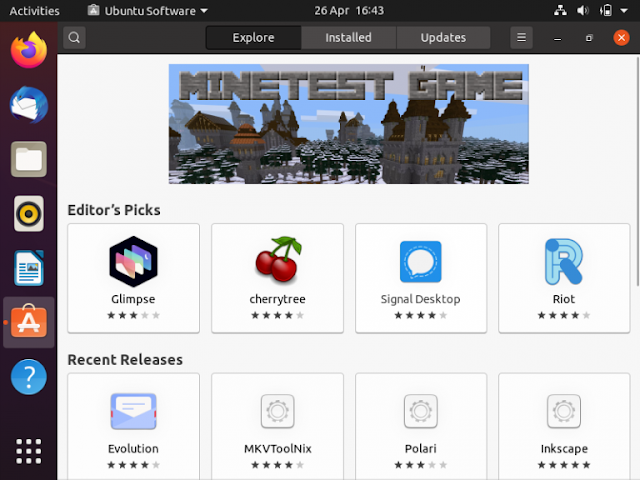Click the Signal Desktop label text
The image size is (640, 480).
[x=420, y=299]
